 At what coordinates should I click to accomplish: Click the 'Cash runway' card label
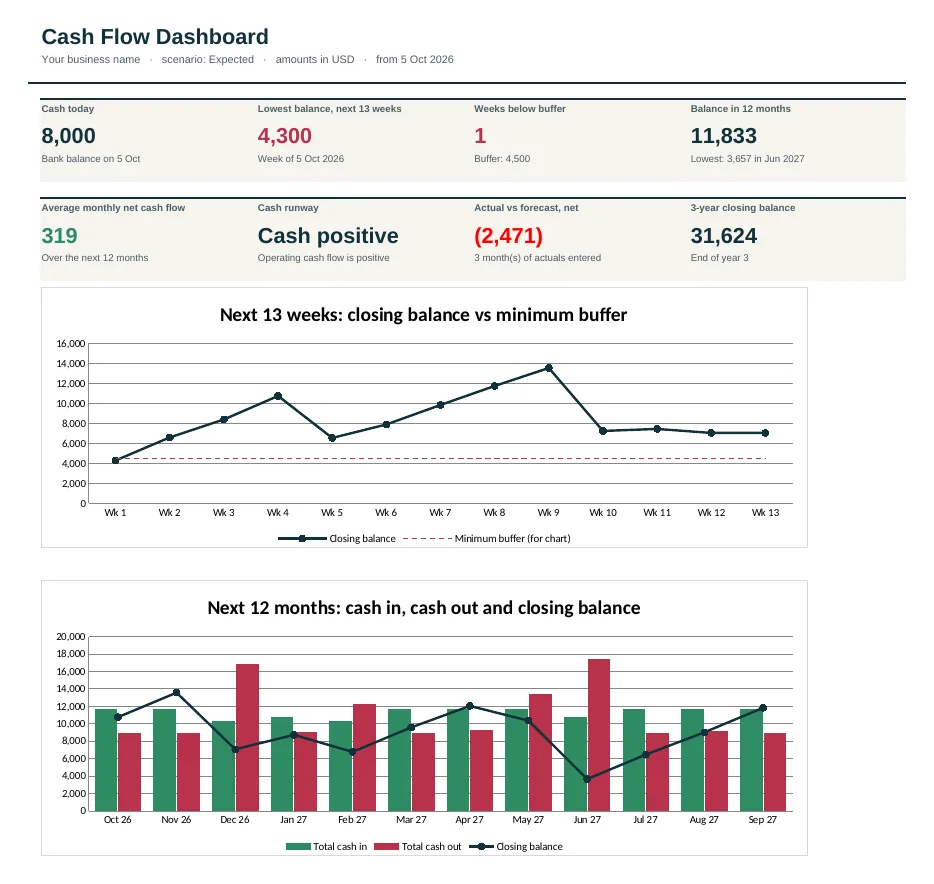pyautogui.click(x=288, y=208)
